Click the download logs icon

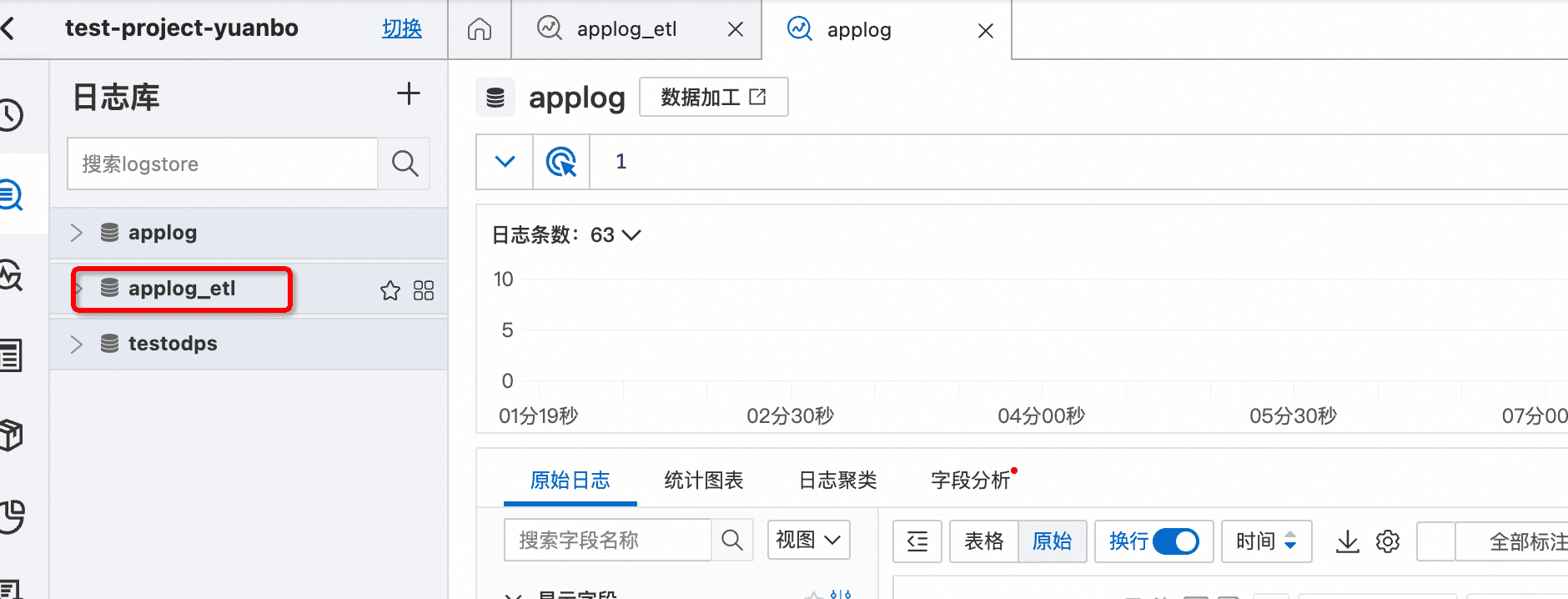pyautogui.click(x=1347, y=541)
